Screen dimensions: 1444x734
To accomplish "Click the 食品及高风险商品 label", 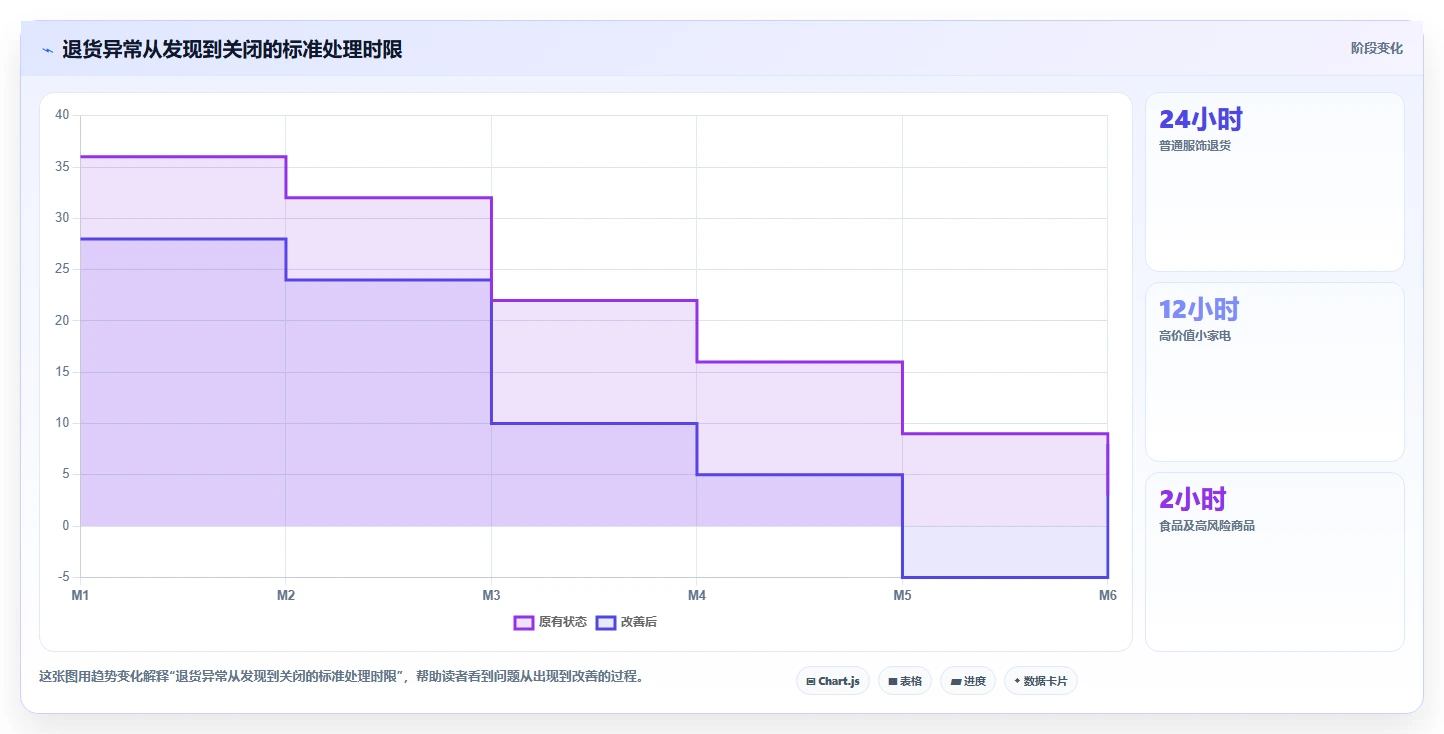I will 1207,526.
